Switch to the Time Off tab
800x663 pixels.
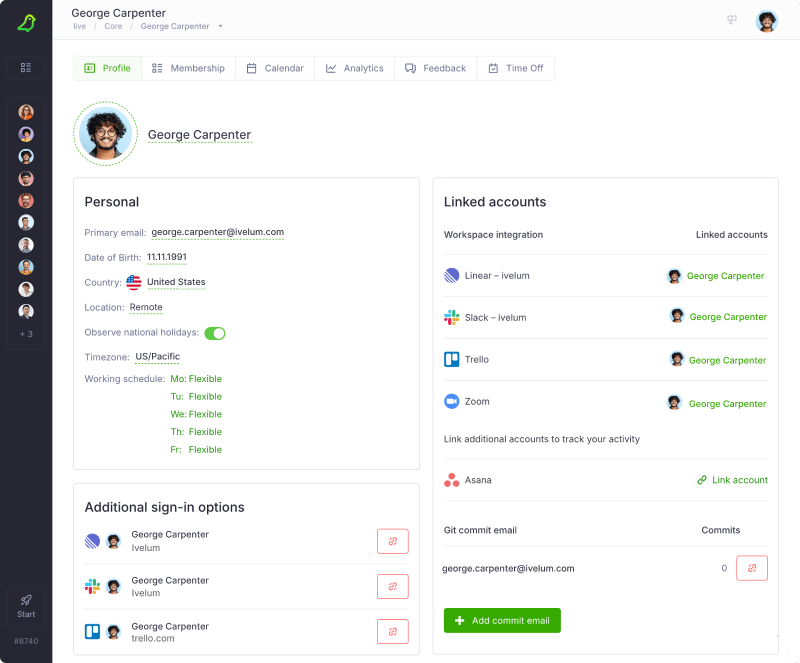pos(516,68)
